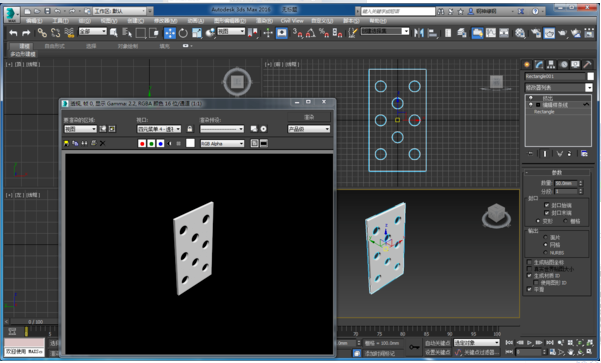601x363 pixels.
Task: Select 变形 morph radio button
Action: [539, 221]
